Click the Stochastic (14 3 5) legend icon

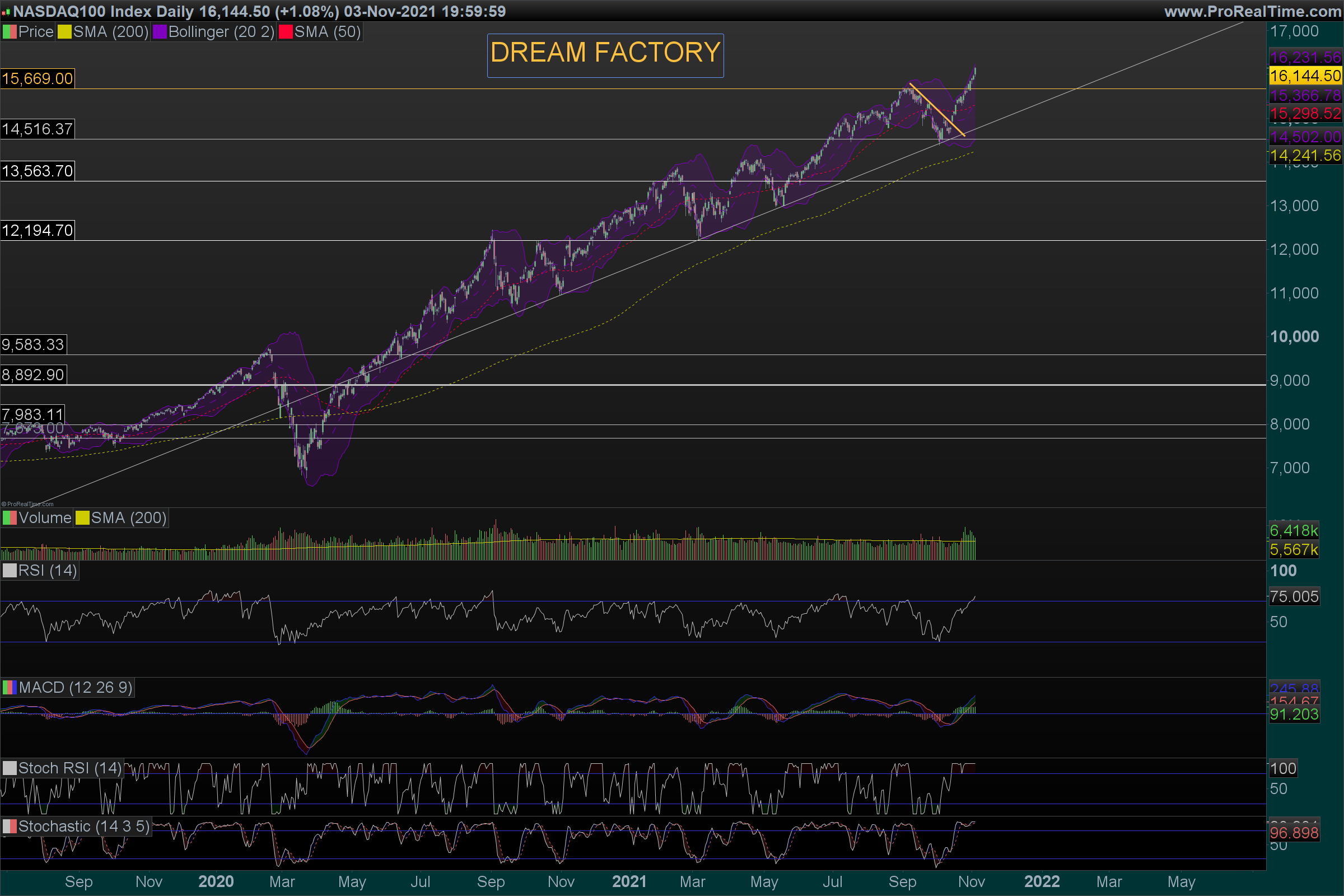point(10,827)
